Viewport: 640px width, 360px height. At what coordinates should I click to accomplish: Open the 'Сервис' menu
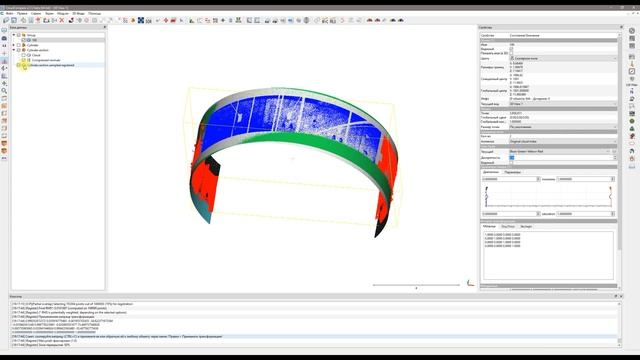coord(36,13)
